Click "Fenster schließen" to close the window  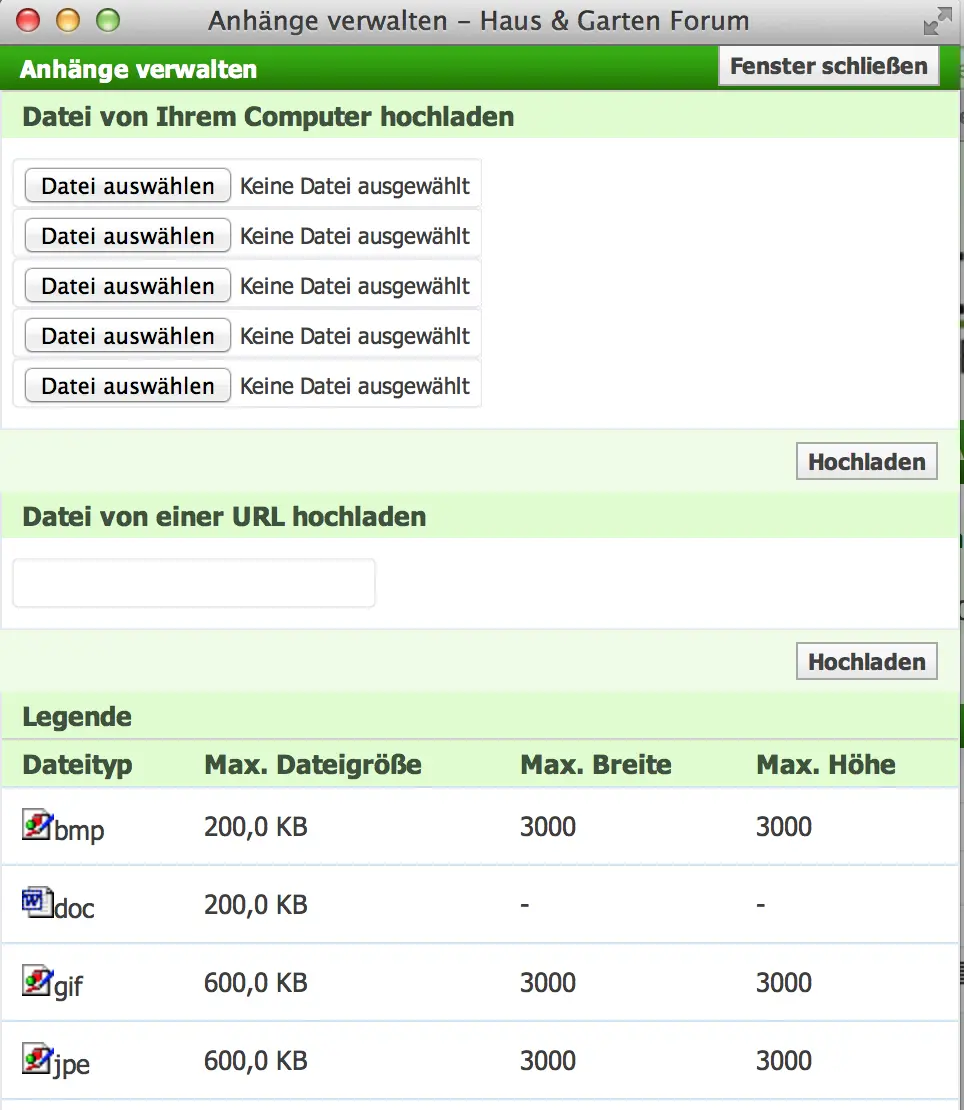coord(829,67)
